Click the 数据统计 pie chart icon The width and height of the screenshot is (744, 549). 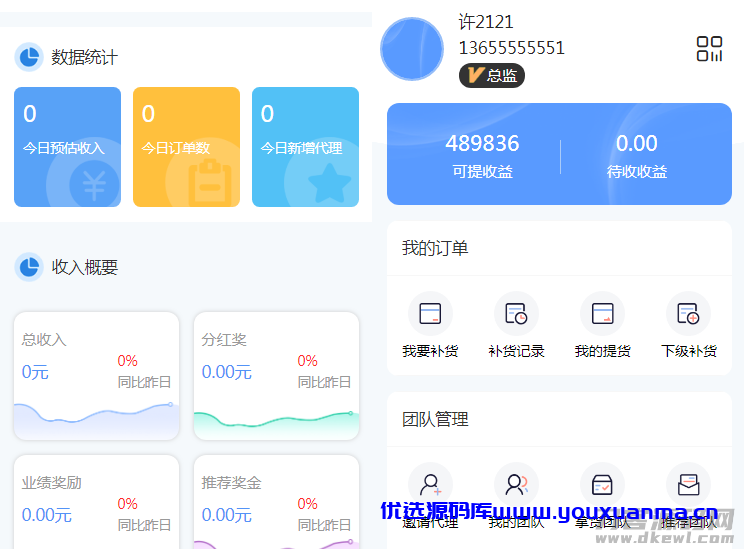pyautogui.click(x=29, y=57)
